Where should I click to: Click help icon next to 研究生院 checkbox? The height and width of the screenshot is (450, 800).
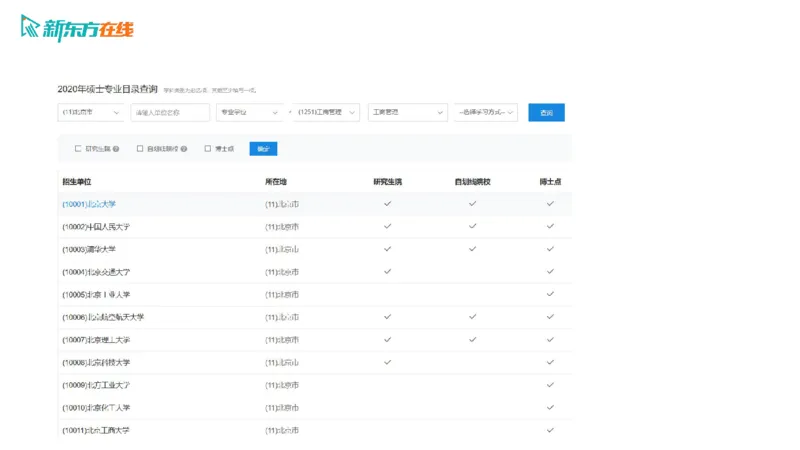(116, 149)
